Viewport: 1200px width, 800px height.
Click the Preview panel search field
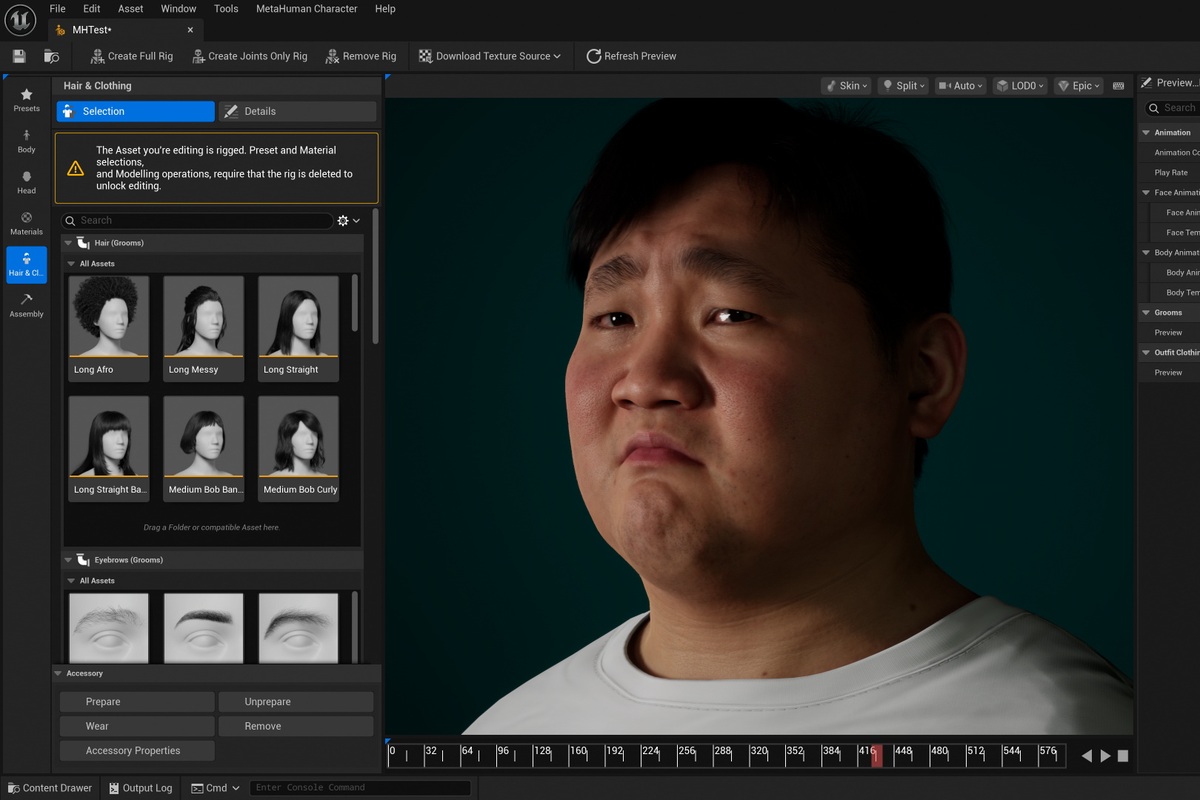1172,108
